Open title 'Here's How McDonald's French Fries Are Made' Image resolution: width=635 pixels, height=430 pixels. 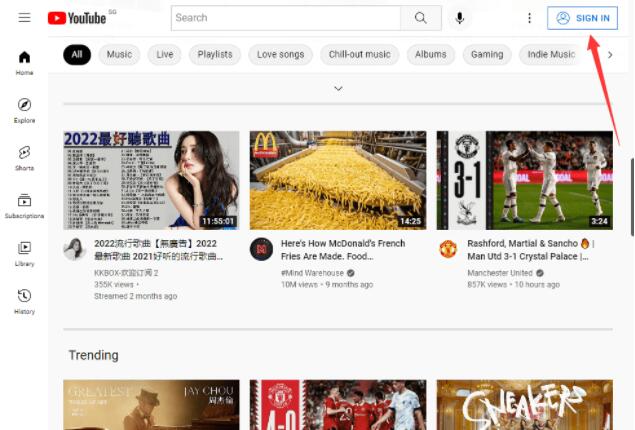pyautogui.click(x=343, y=250)
